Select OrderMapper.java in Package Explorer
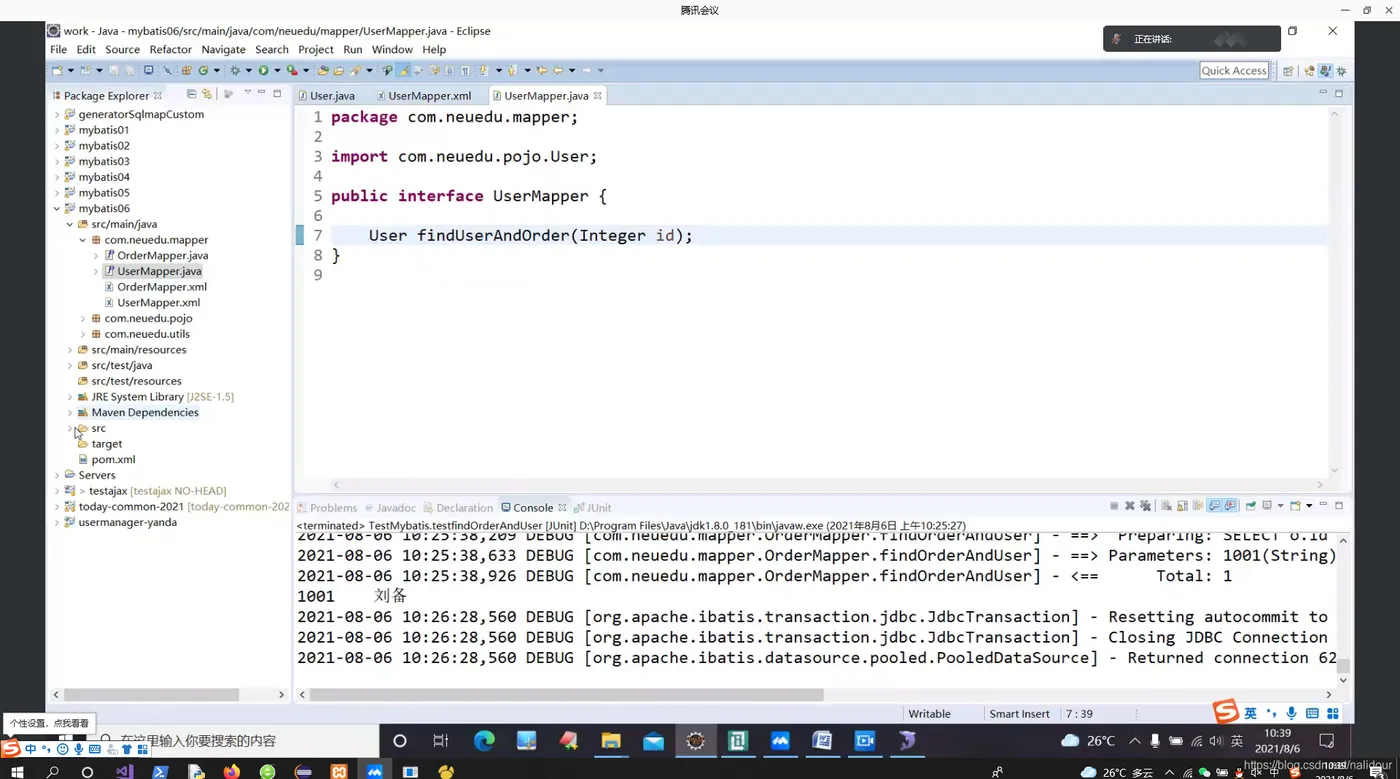The image size is (1400, 779). click(162, 256)
